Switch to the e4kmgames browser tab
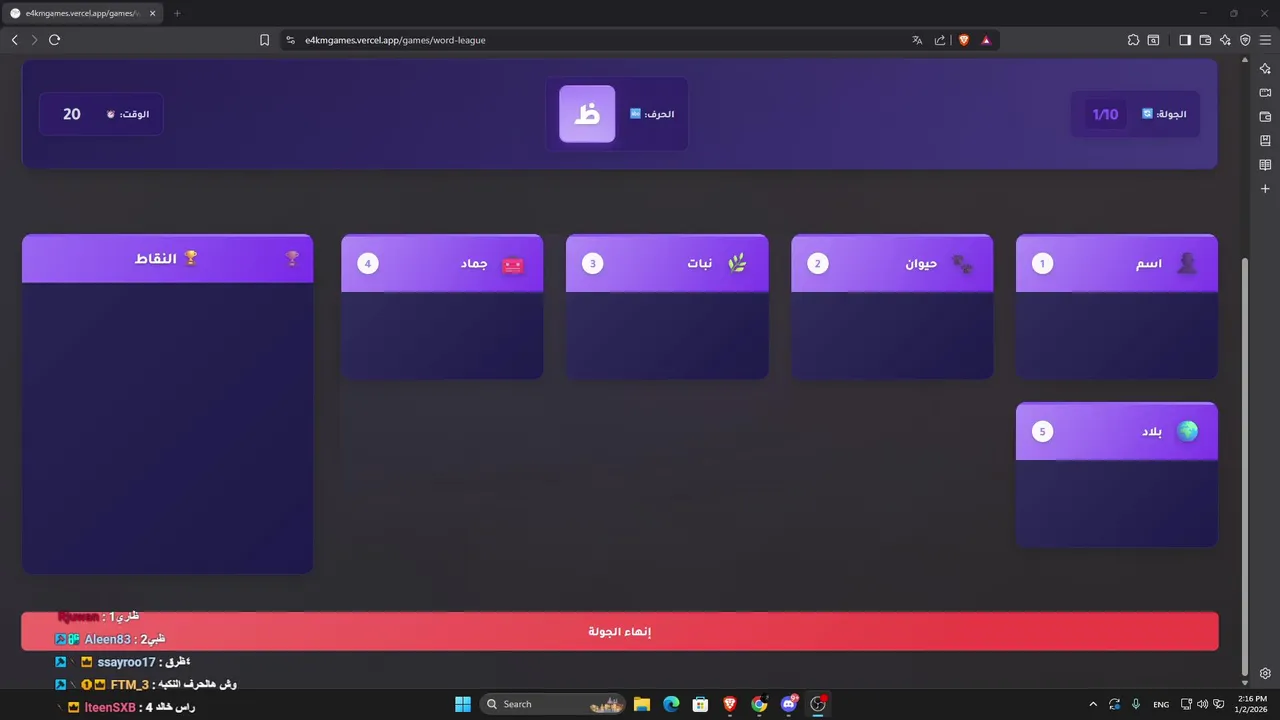This screenshot has height=720, width=1280. point(82,13)
